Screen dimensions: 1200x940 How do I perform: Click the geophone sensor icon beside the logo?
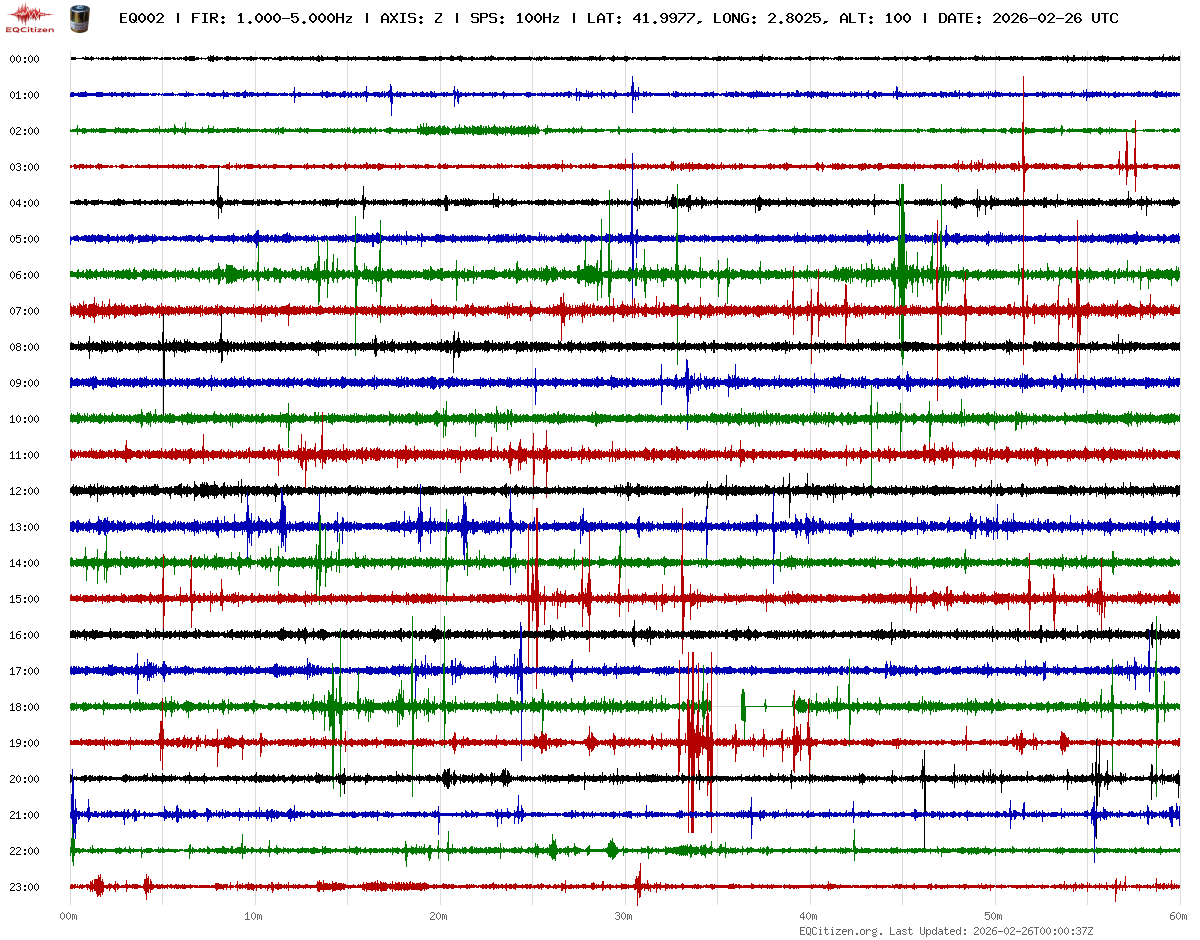pyautogui.click(x=78, y=18)
